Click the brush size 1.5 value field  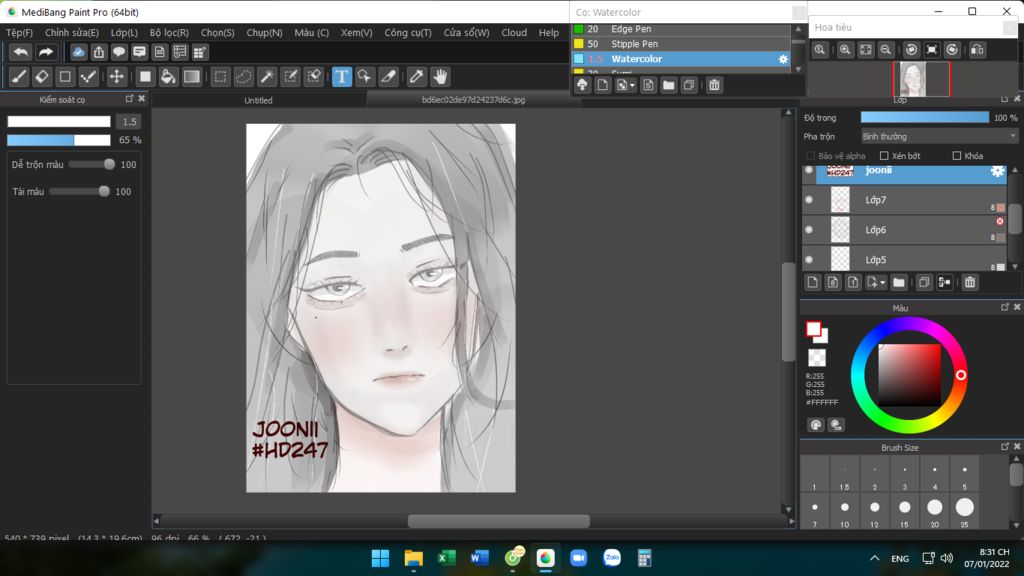[x=129, y=121]
